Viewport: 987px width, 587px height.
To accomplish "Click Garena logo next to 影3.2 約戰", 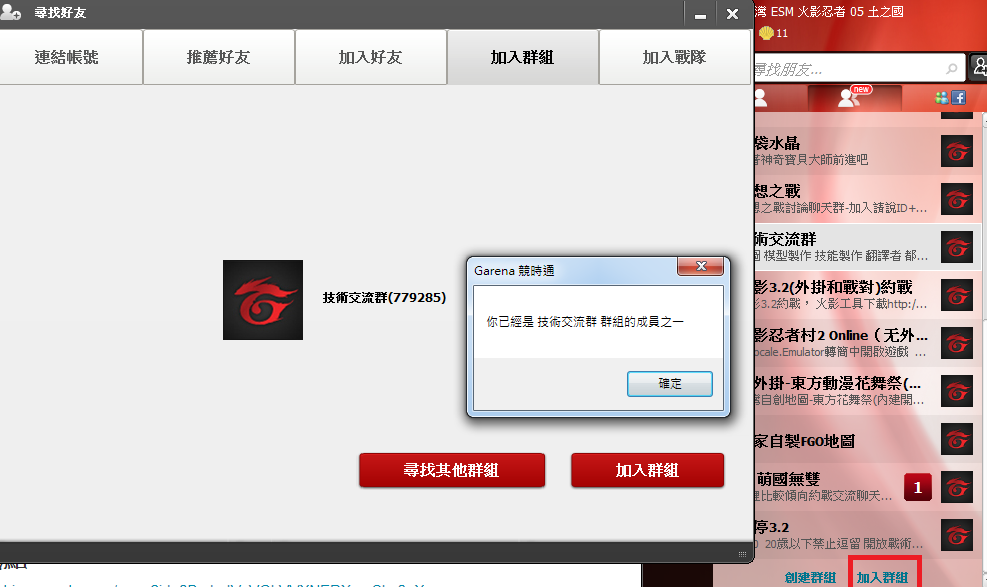I will [x=957, y=295].
